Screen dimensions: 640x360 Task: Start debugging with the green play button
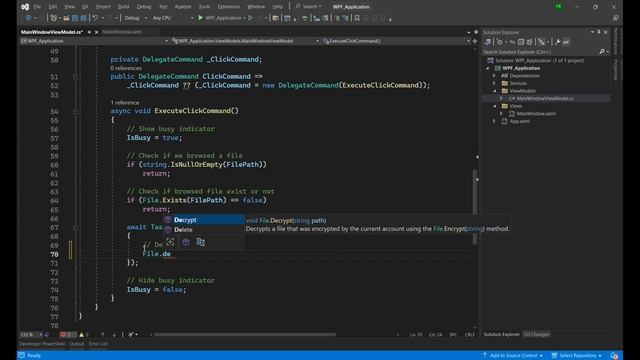200,18
